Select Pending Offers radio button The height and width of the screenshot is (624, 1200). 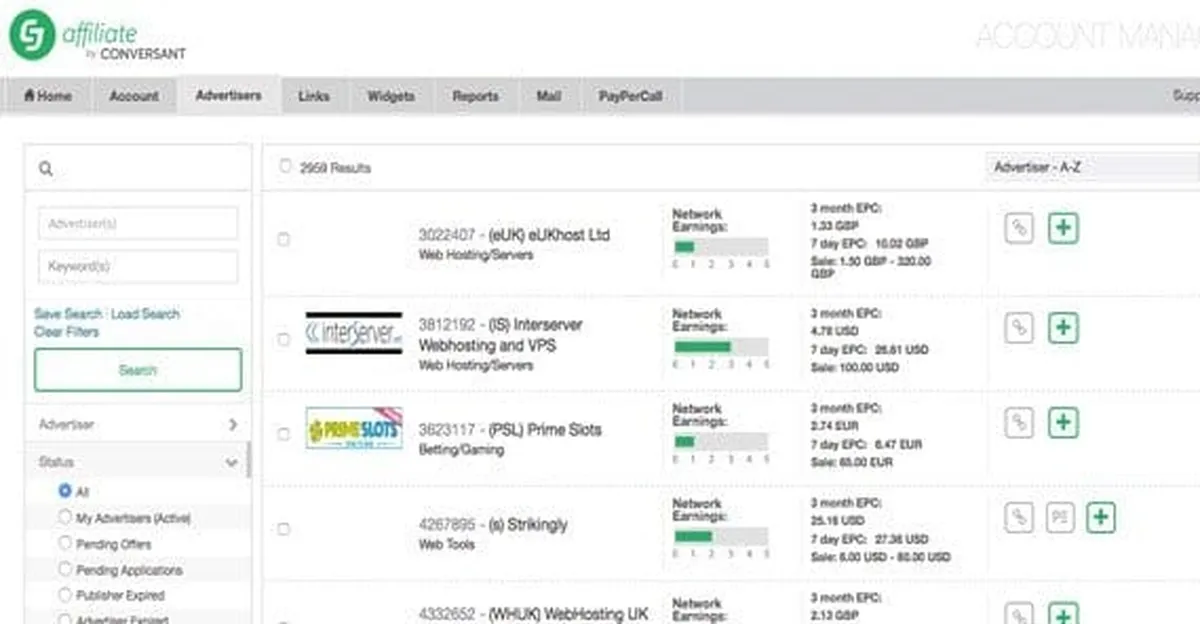point(65,543)
